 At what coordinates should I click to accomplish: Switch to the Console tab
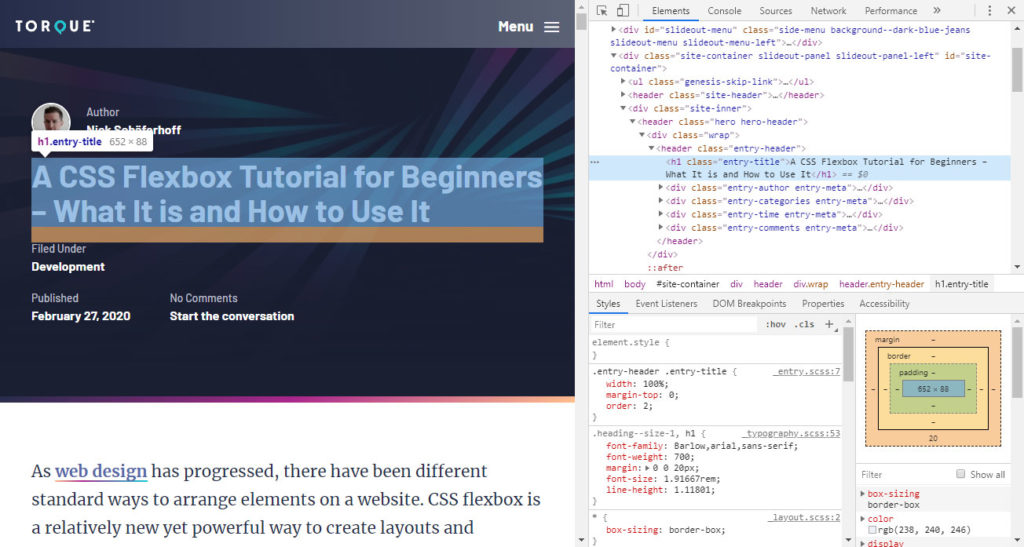(x=724, y=10)
